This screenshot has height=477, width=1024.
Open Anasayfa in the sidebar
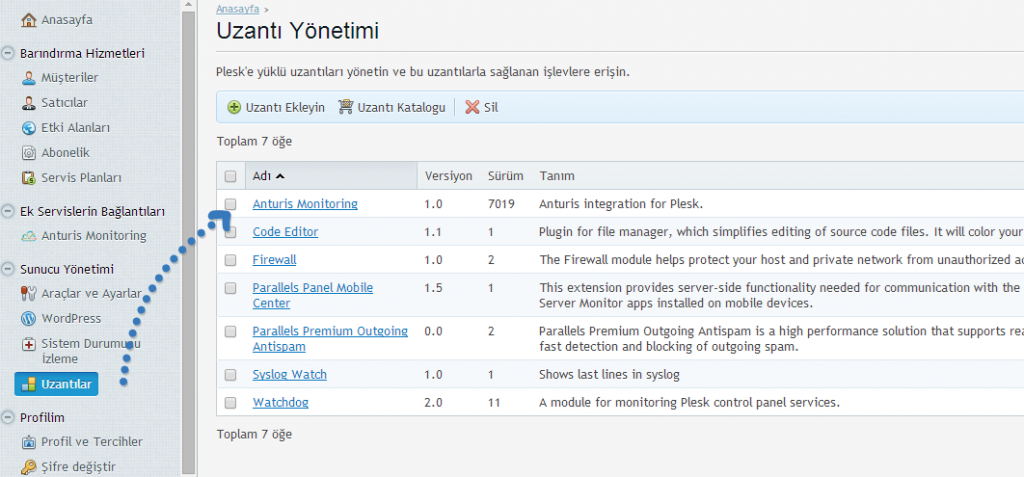[67, 20]
